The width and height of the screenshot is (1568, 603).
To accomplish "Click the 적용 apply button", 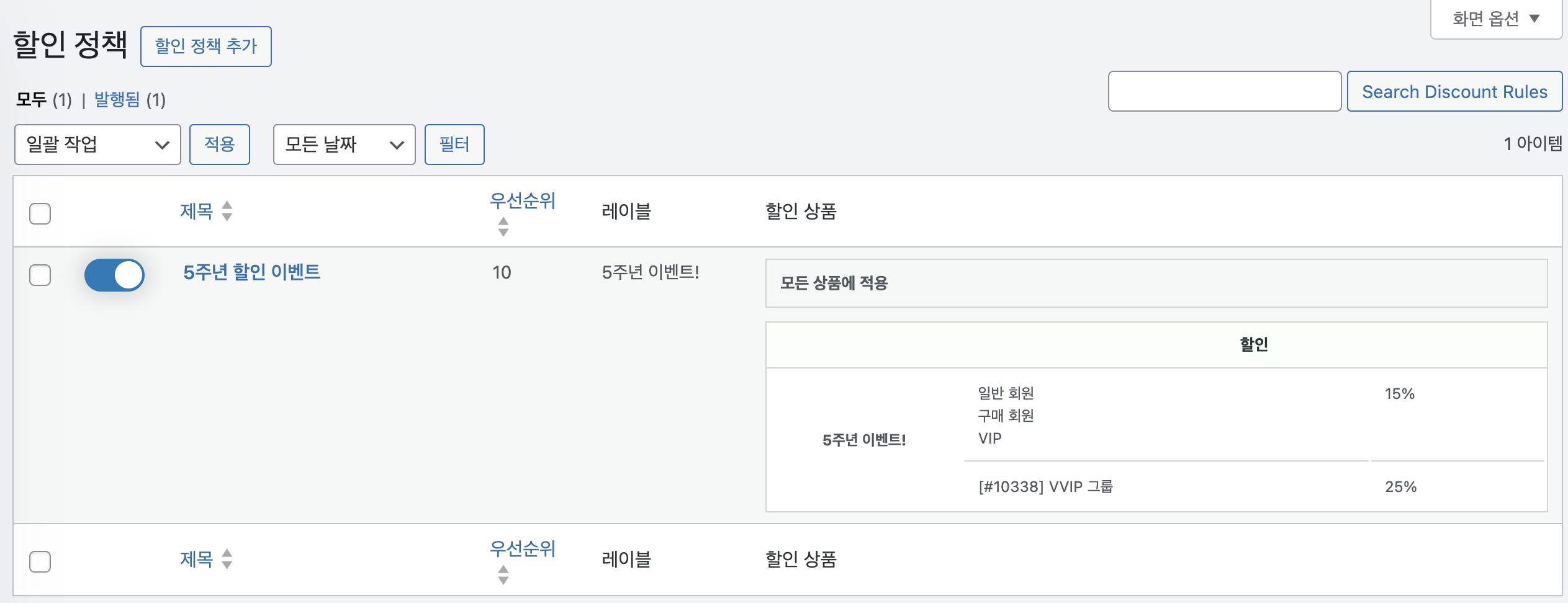I will (x=220, y=145).
